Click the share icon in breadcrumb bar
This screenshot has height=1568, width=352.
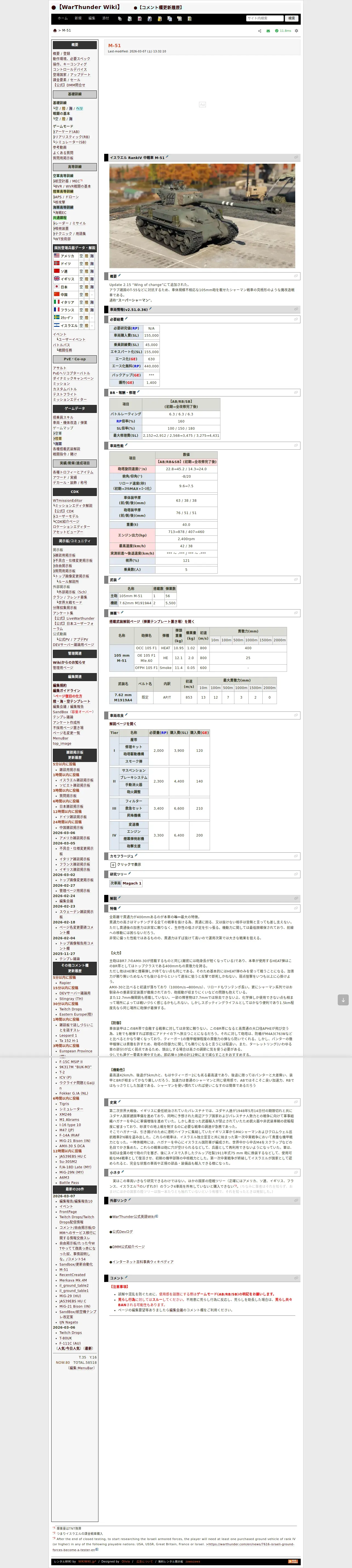tap(259, 30)
